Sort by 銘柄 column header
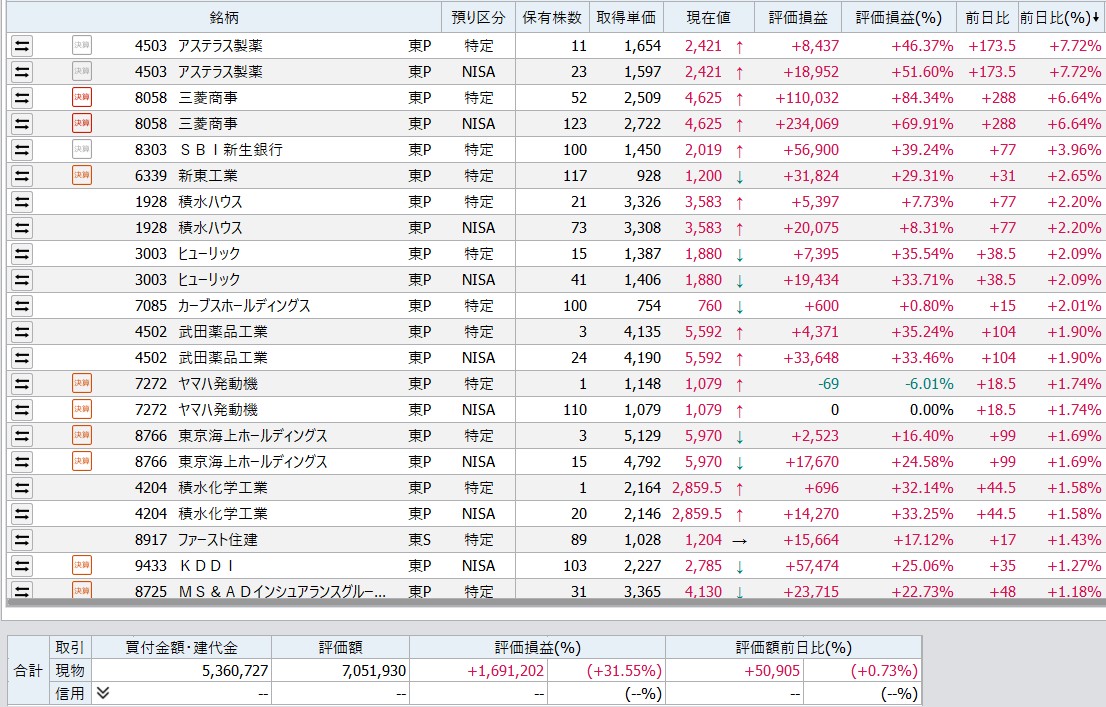Image resolution: width=1106 pixels, height=707 pixels. 224,18
